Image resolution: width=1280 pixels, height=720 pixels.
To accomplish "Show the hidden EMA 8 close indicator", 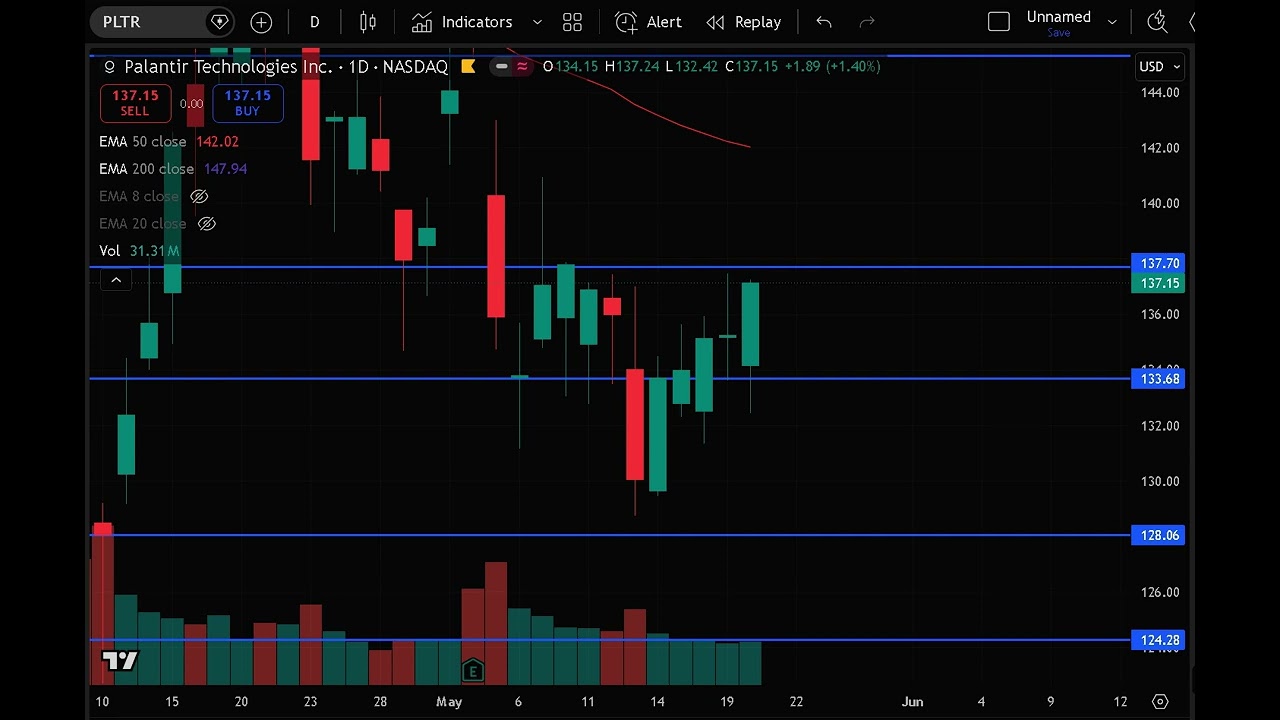I will coord(198,197).
